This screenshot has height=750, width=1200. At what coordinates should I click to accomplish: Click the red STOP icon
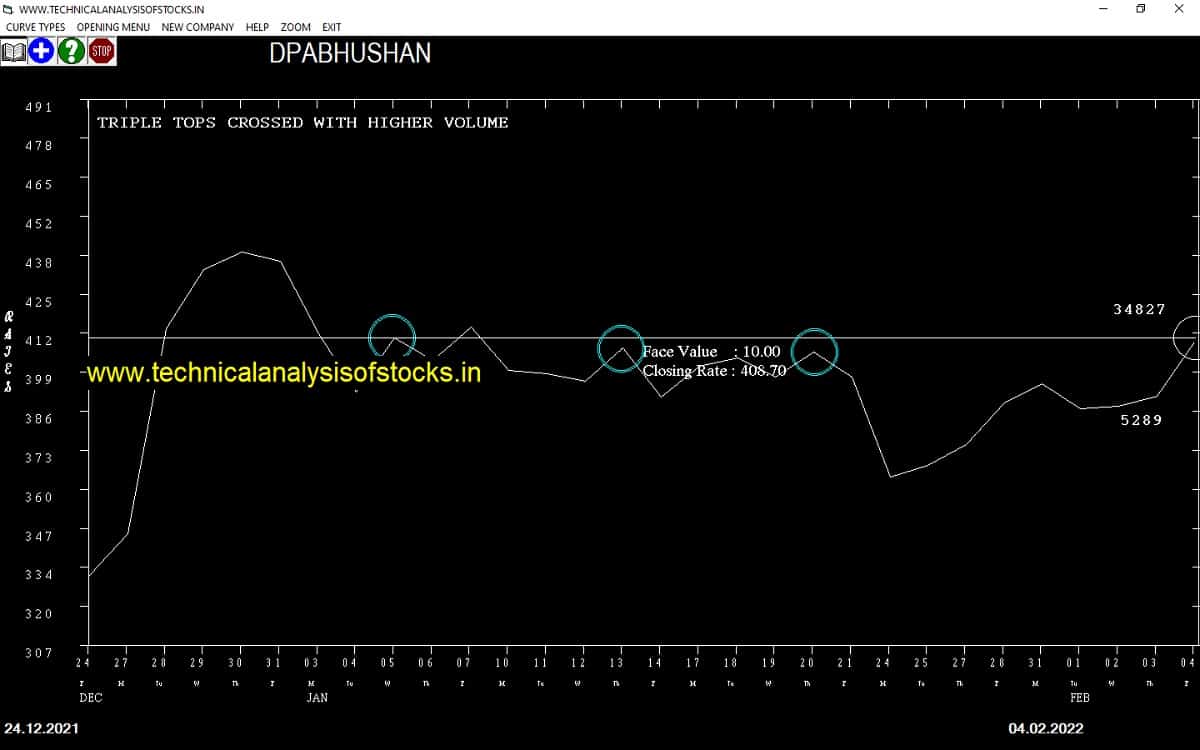101,50
